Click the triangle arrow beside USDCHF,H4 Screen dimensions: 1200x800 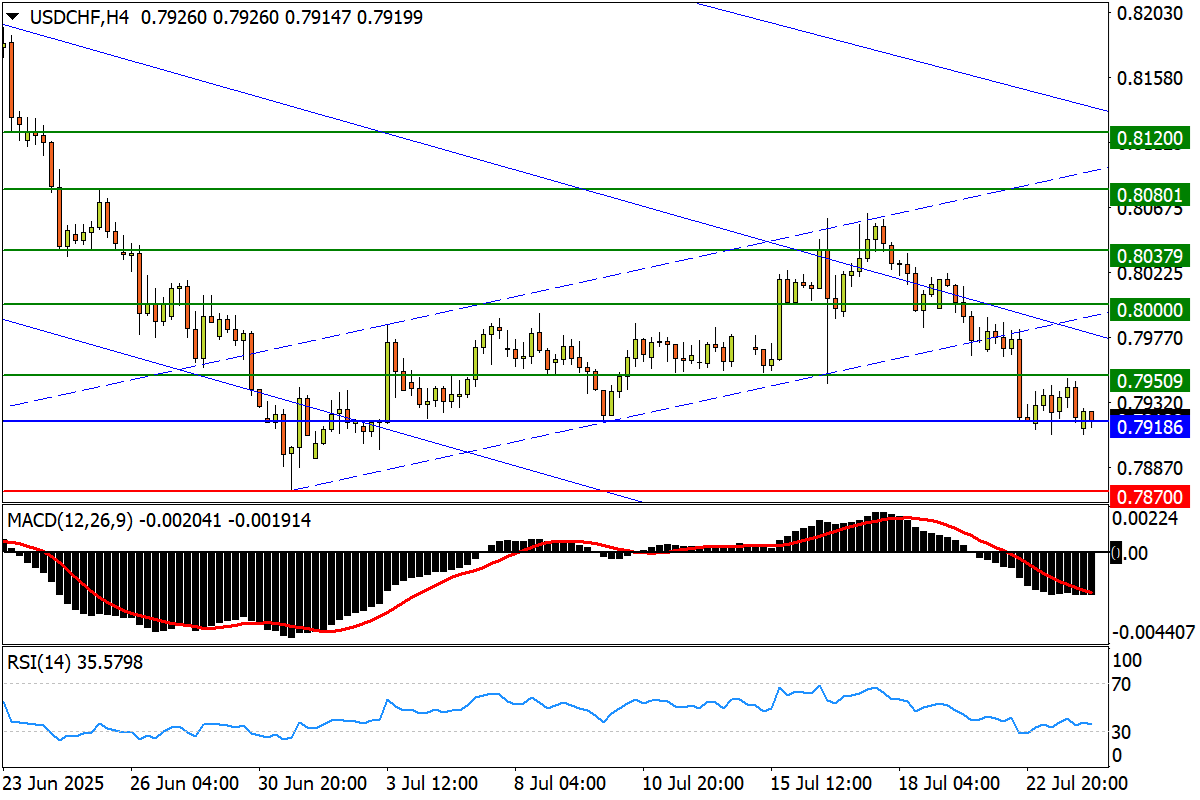click(12, 17)
